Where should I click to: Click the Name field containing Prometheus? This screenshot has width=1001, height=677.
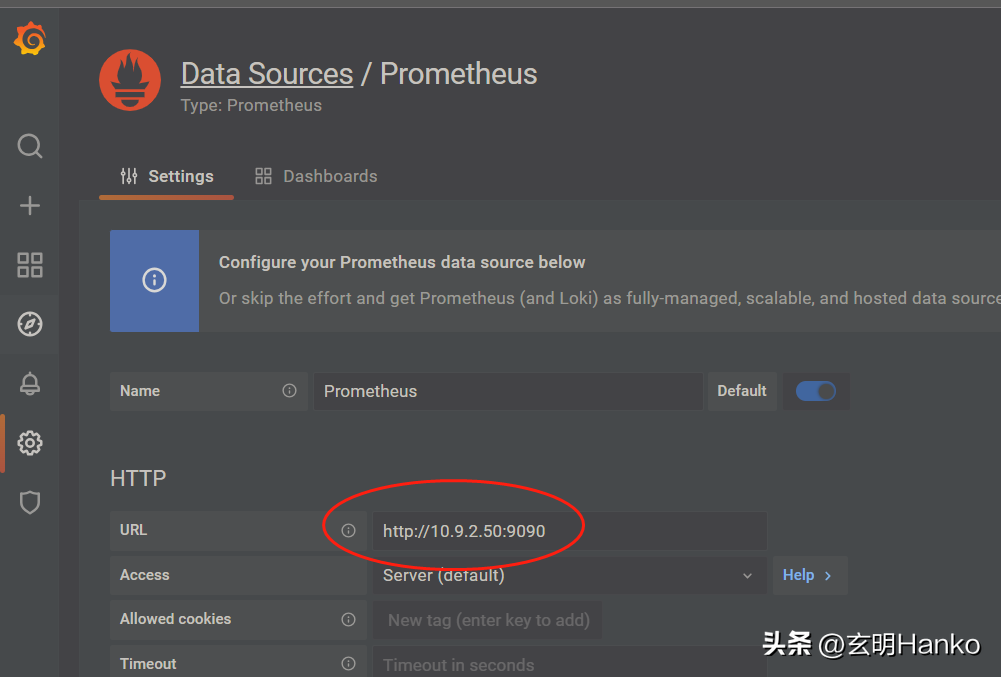pyautogui.click(x=508, y=391)
